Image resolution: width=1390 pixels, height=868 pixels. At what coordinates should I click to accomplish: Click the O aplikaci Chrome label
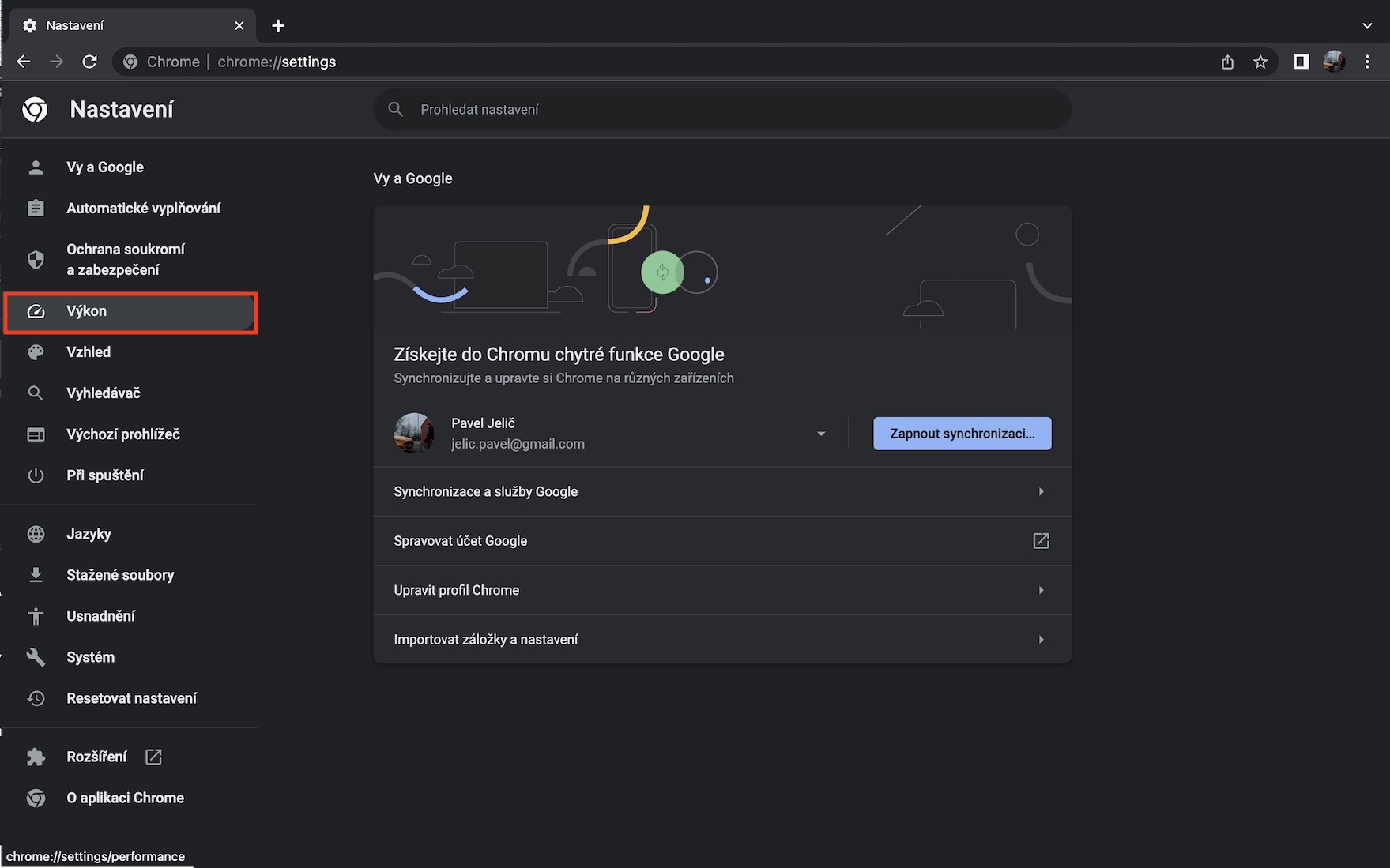pos(125,798)
